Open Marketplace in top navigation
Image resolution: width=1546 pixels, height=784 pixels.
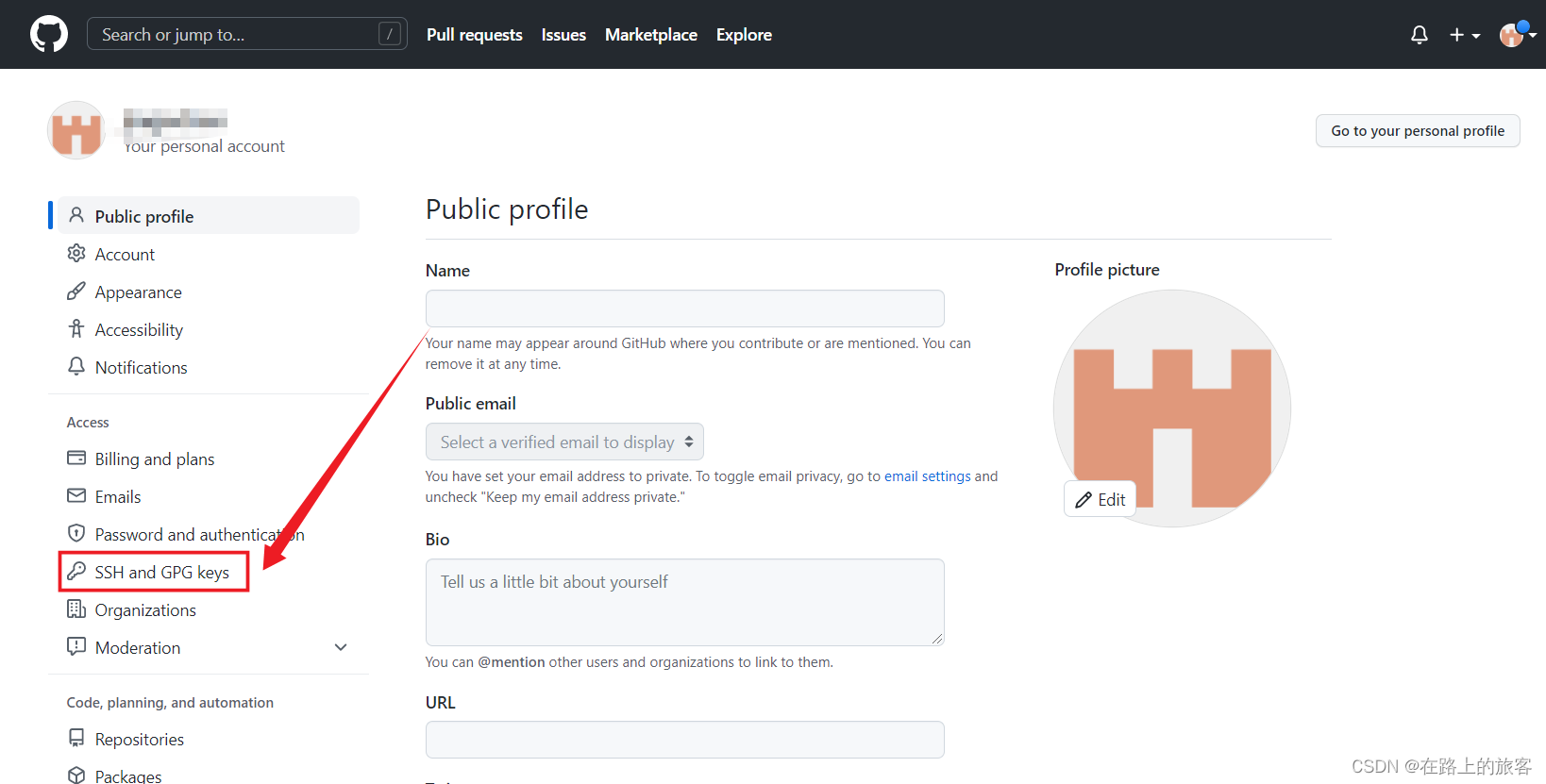pyautogui.click(x=651, y=35)
